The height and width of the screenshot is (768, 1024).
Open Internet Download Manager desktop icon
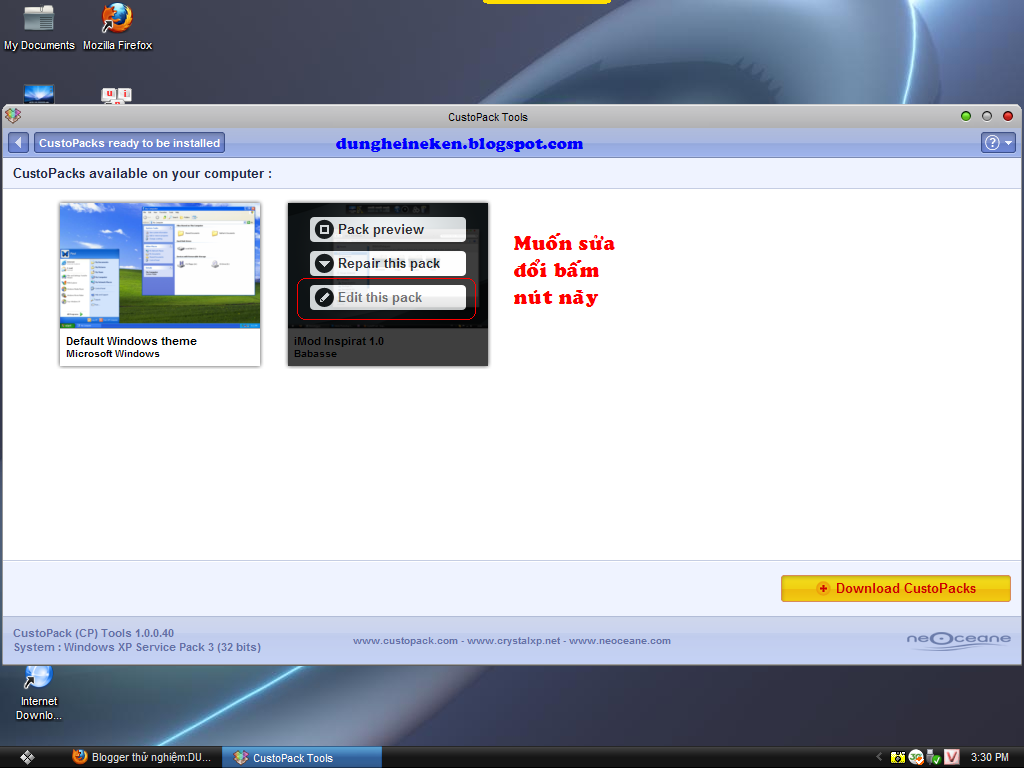pyautogui.click(x=39, y=694)
